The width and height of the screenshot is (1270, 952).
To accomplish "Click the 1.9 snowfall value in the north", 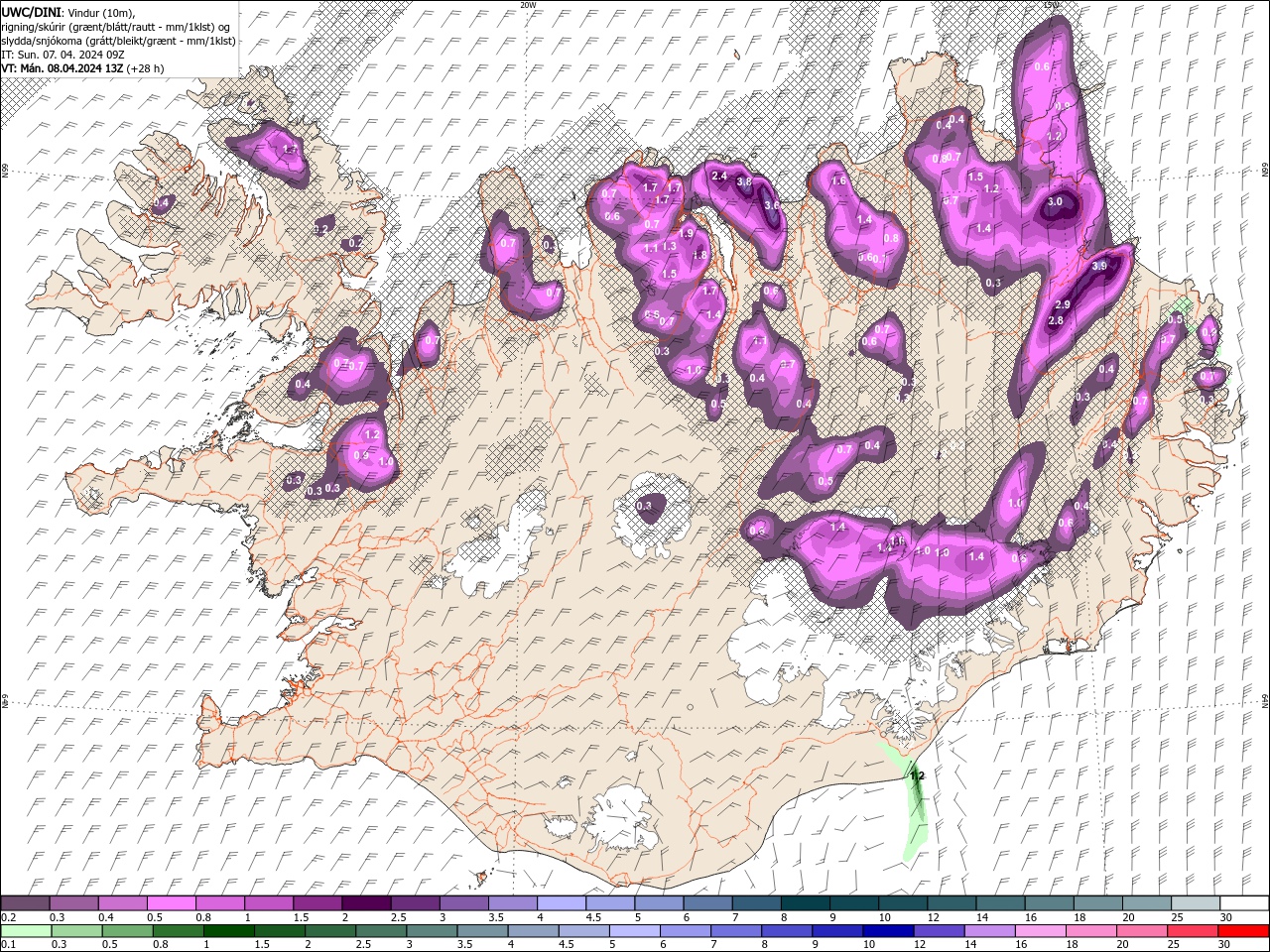I will (687, 233).
